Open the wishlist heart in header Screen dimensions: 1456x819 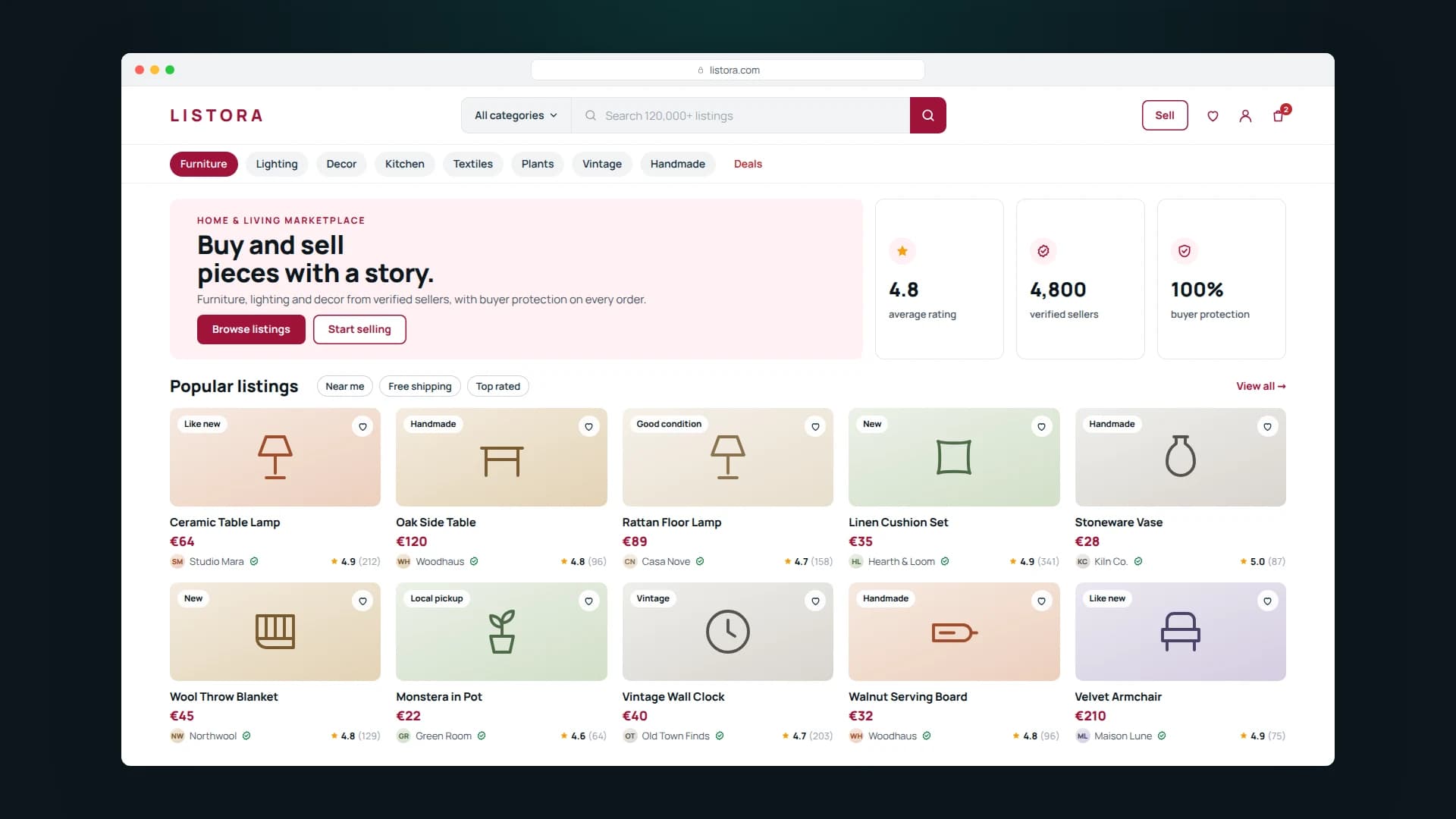[x=1213, y=116]
